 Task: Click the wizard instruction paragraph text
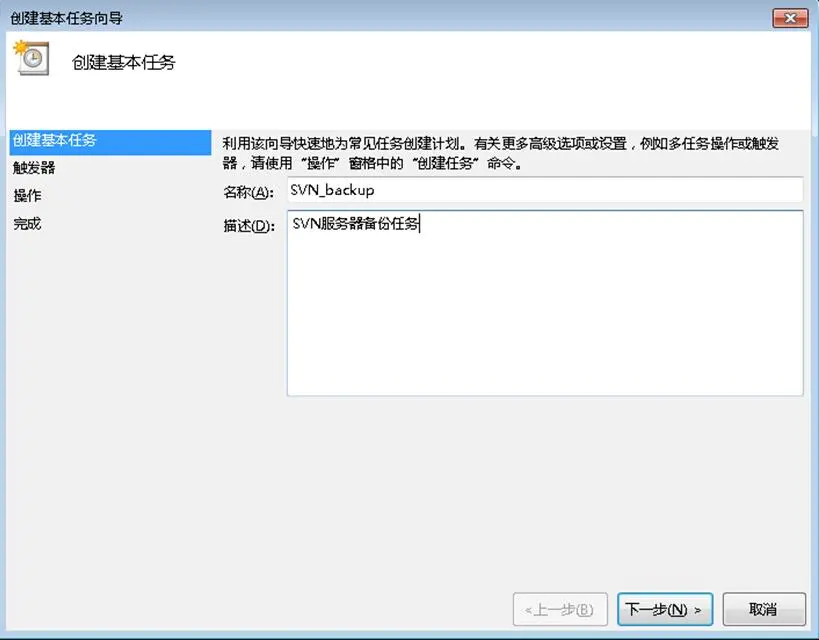click(x=501, y=153)
